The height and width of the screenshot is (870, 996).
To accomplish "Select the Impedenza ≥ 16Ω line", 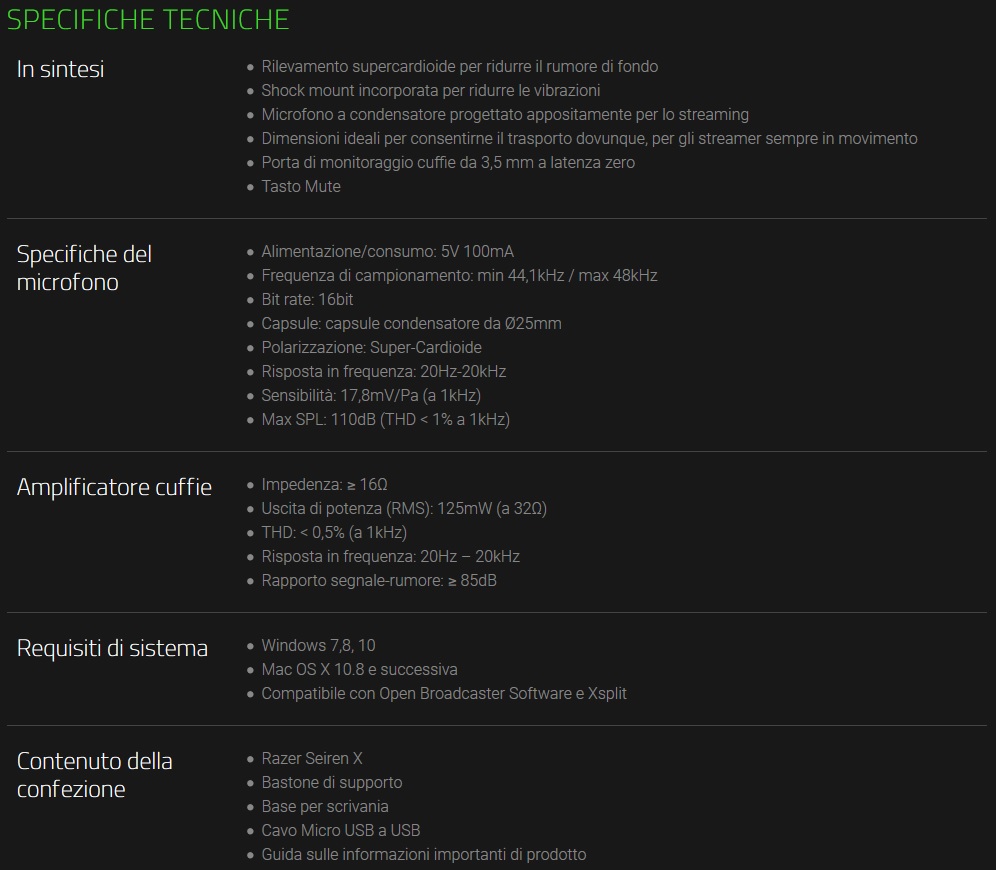I will coord(325,485).
